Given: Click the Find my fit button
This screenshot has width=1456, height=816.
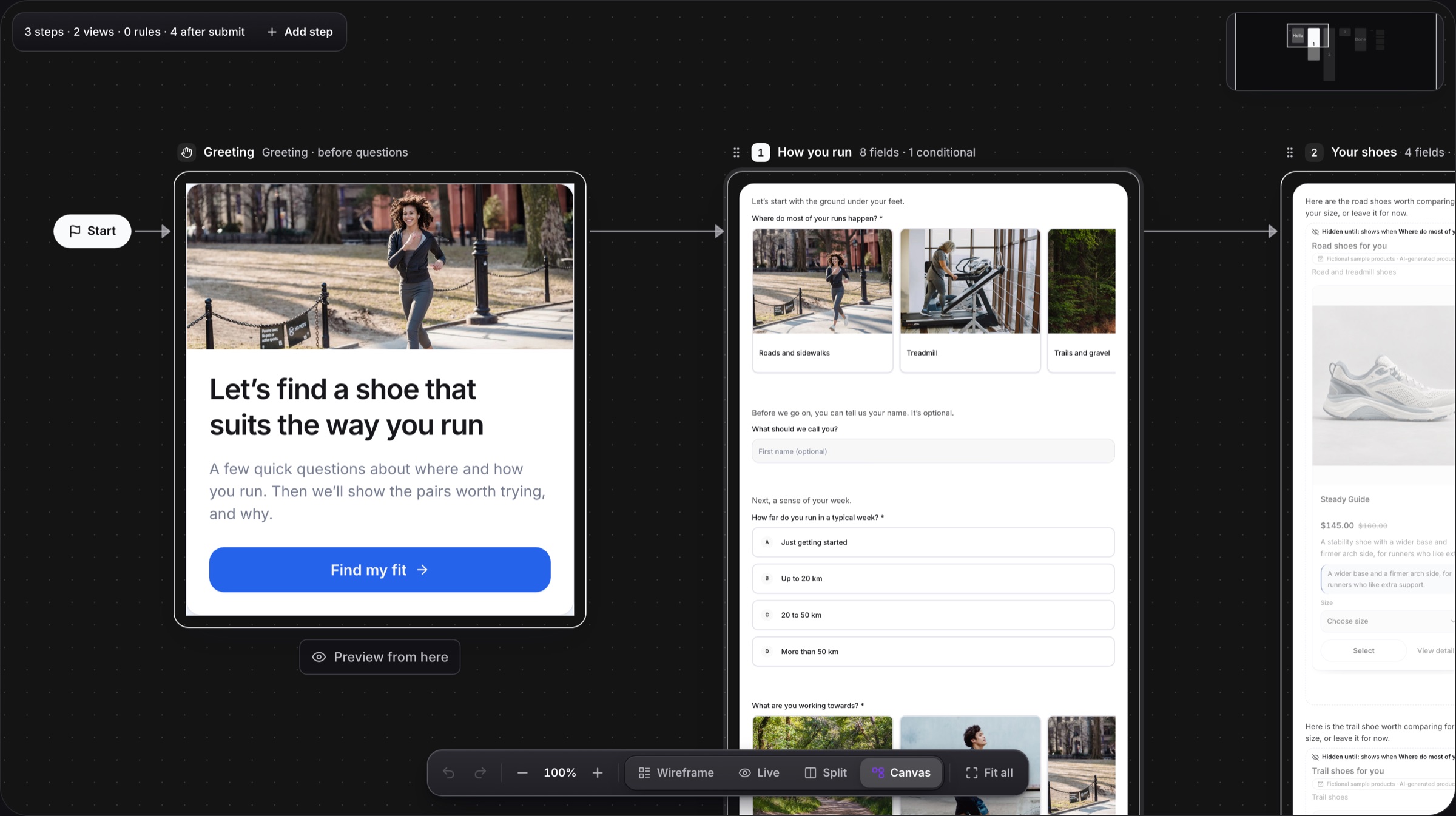Looking at the screenshot, I should point(380,570).
